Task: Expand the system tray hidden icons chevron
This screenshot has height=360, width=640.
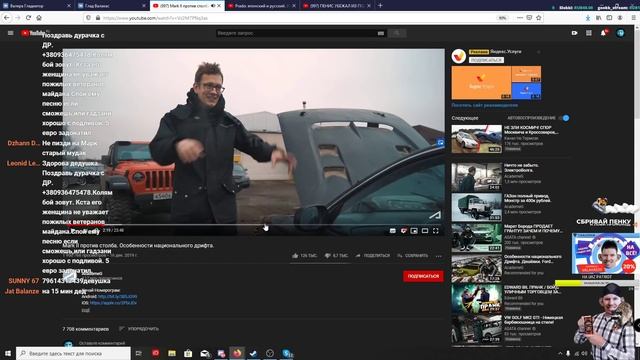Action: pos(560,353)
